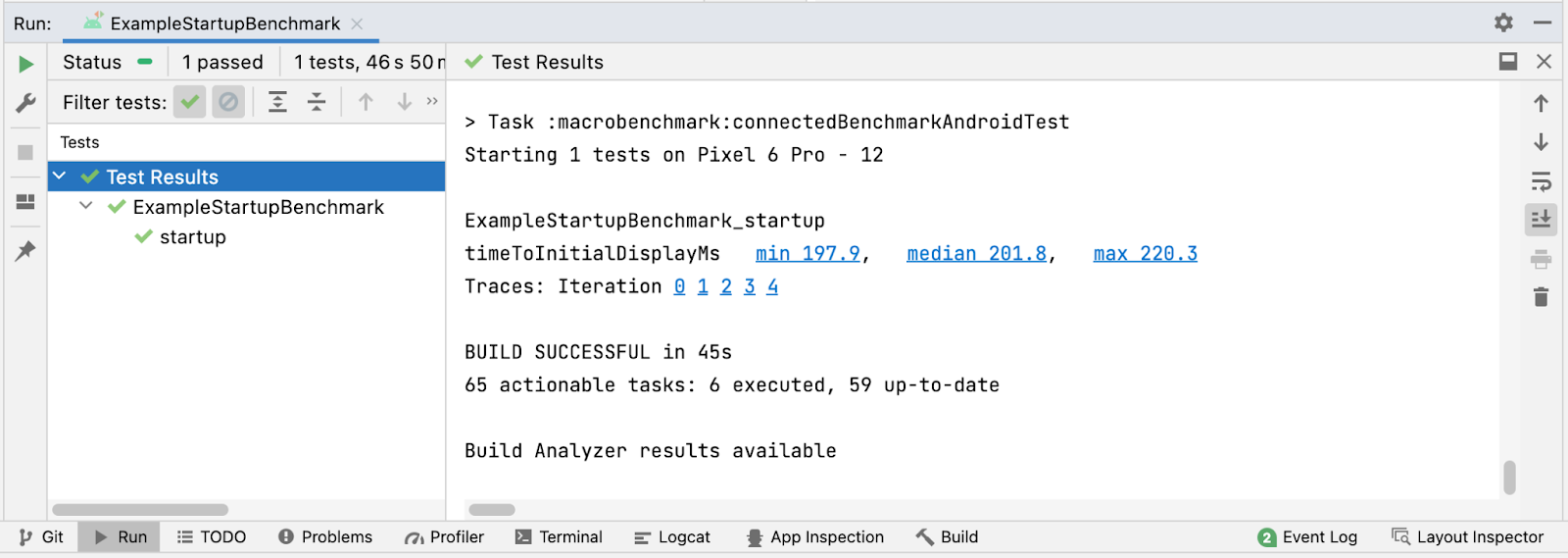The width and height of the screenshot is (1568, 558).
Task: Show more toolbar actions via double chevron
Action: pos(432,102)
